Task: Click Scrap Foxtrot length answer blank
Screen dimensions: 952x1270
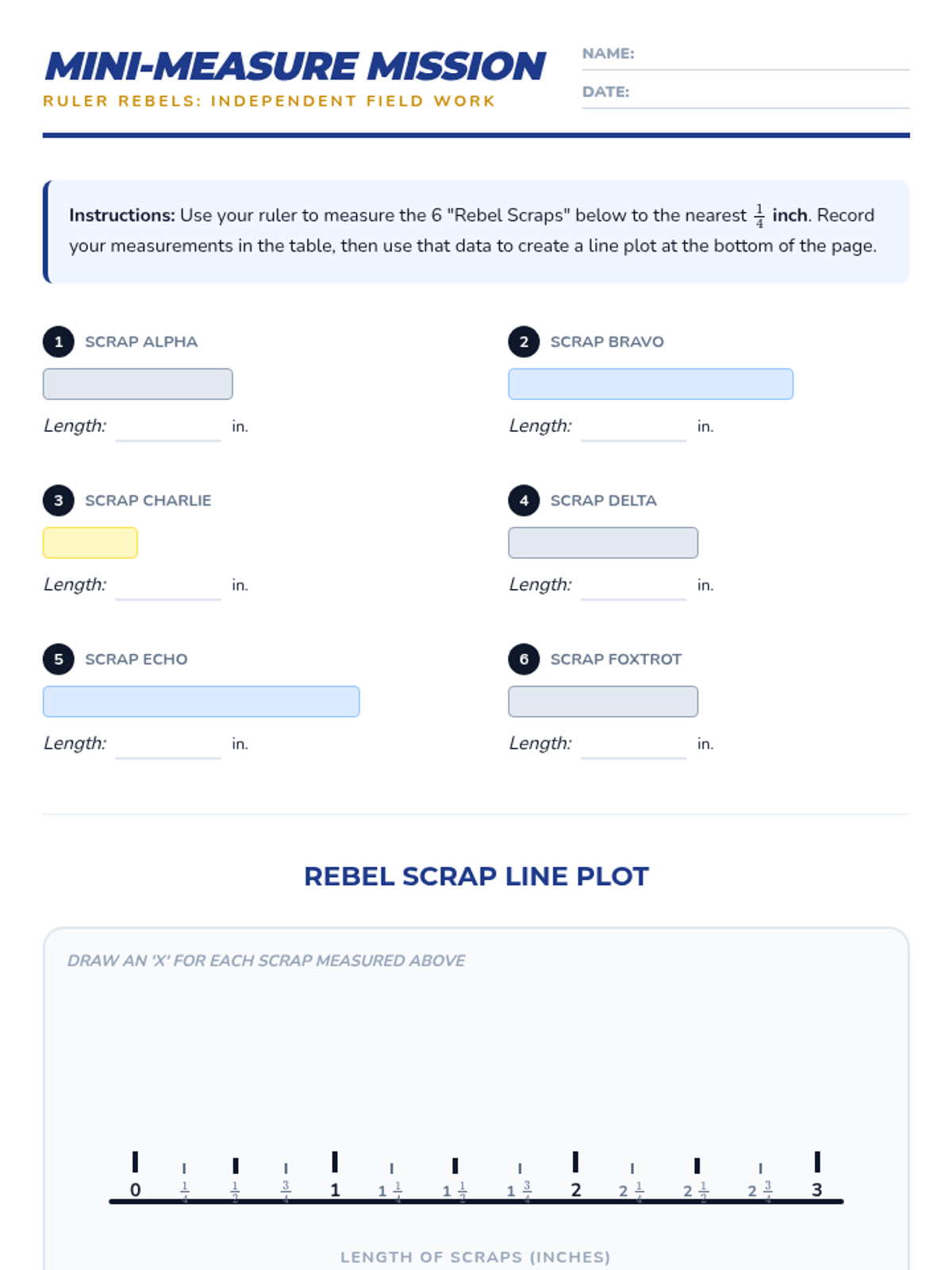Action: coord(633,746)
